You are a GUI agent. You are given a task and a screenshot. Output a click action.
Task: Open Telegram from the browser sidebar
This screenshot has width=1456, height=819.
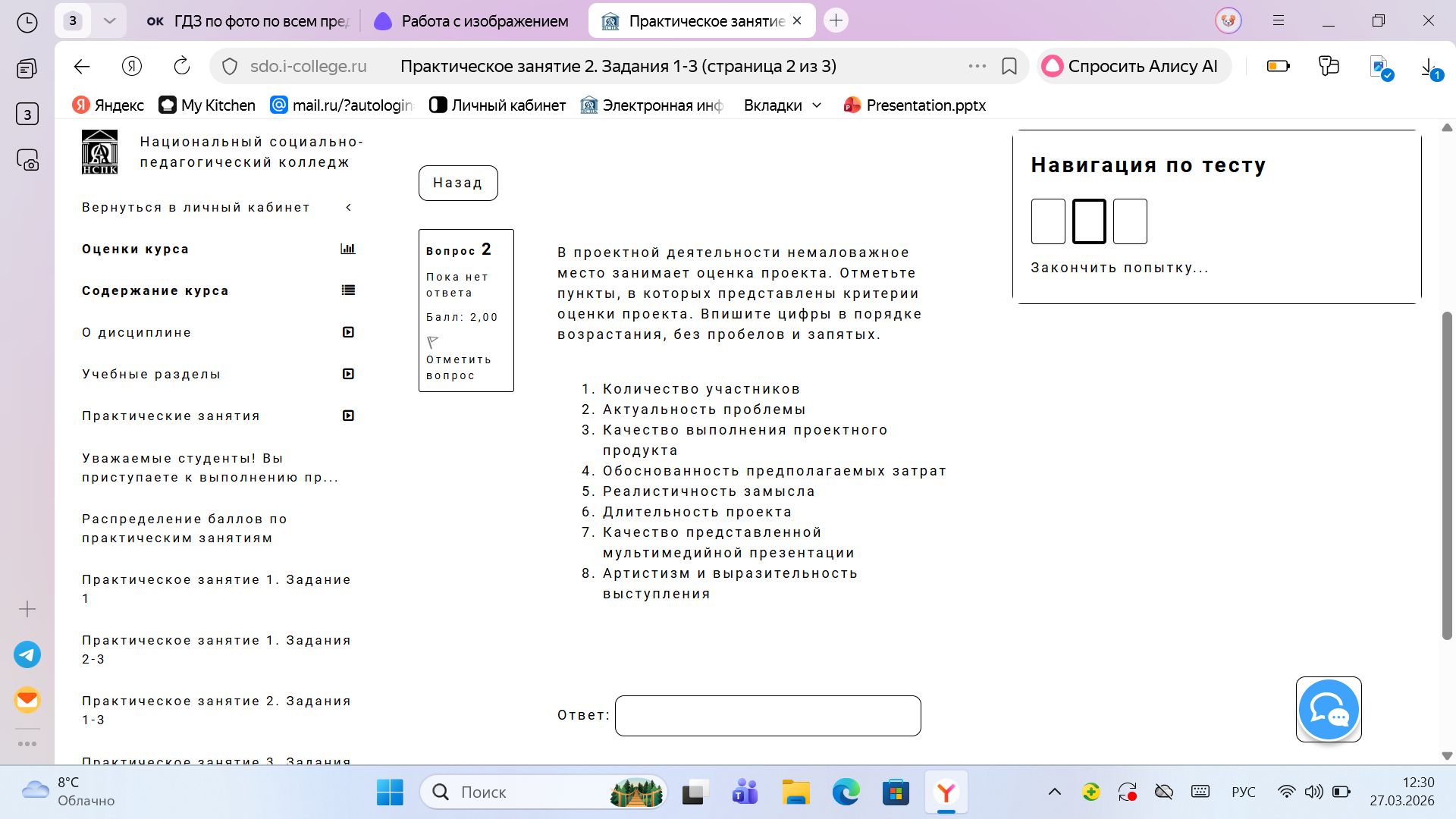click(x=27, y=654)
